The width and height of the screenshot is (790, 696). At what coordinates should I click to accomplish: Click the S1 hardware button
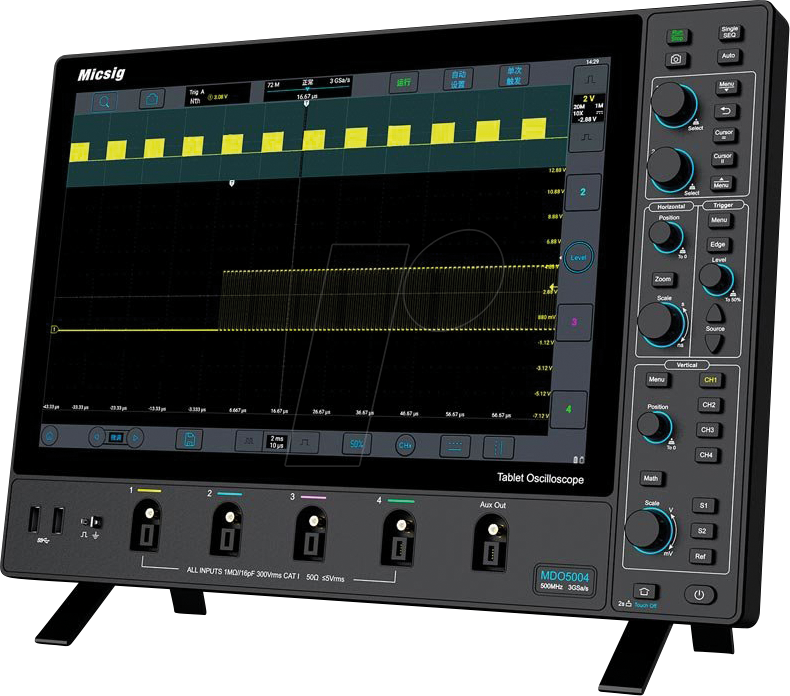pyautogui.click(x=703, y=505)
